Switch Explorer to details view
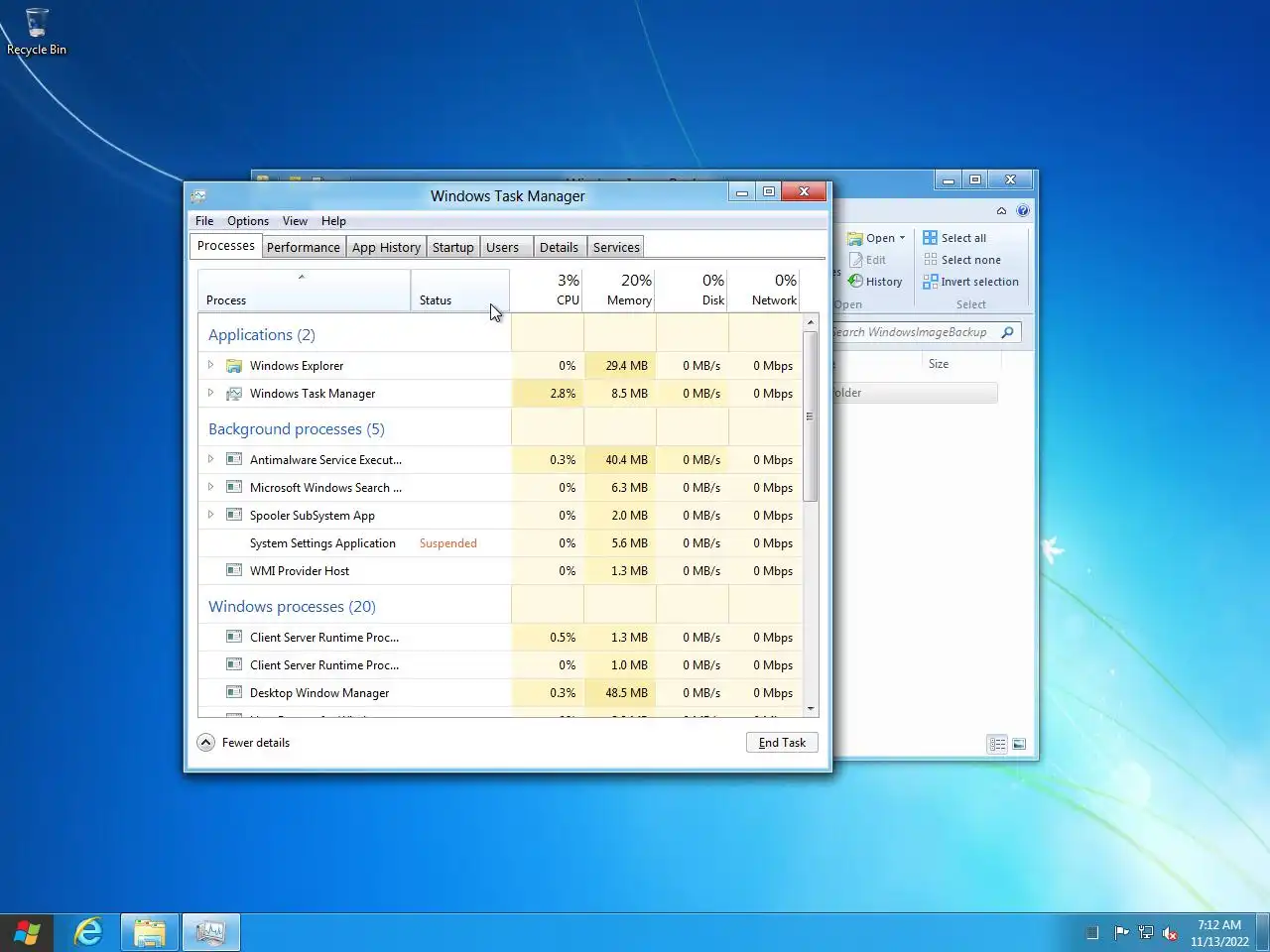Image resolution: width=1270 pixels, height=952 pixels. [997, 744]
